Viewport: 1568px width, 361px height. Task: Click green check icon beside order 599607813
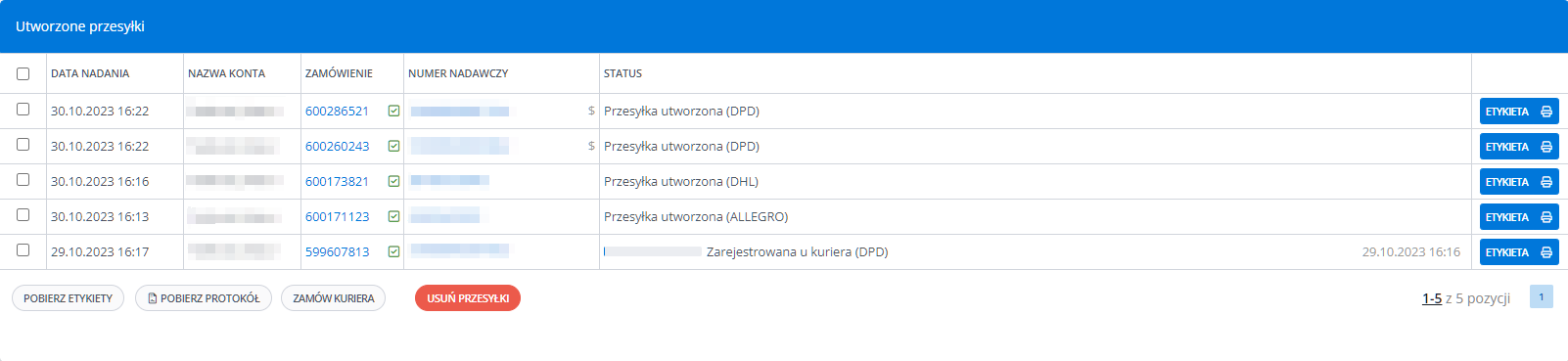[393, 252]
